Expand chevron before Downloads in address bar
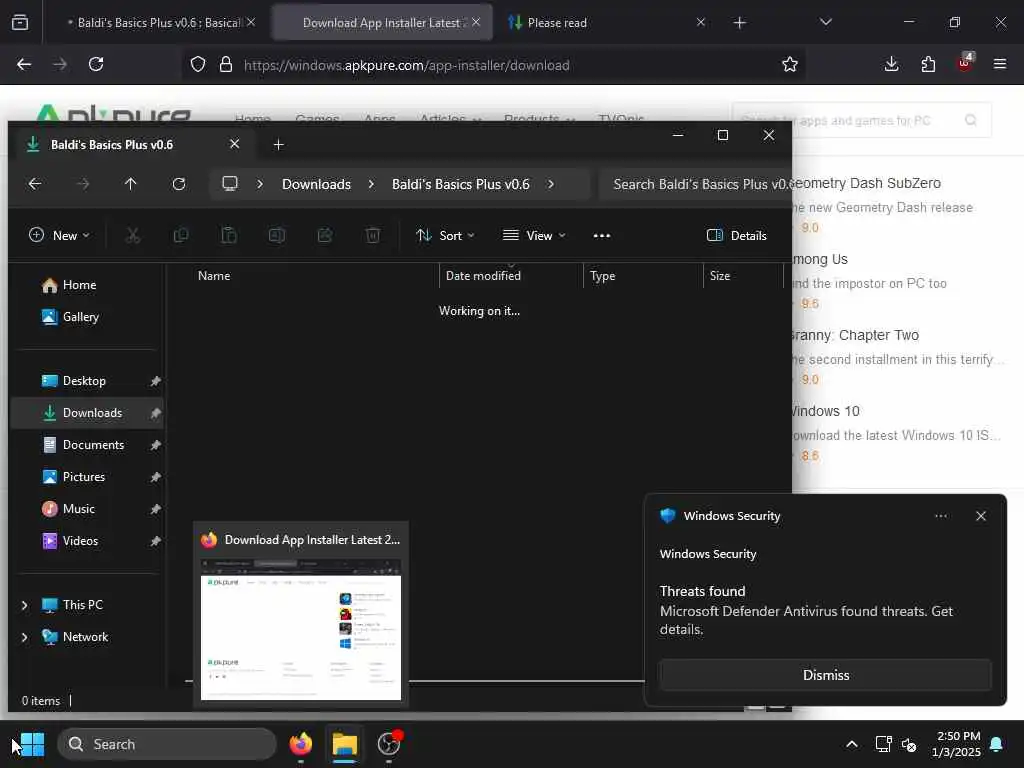The height and width of the screenshot is (768, 1024). pyautogui.click(x=260, y=184)
